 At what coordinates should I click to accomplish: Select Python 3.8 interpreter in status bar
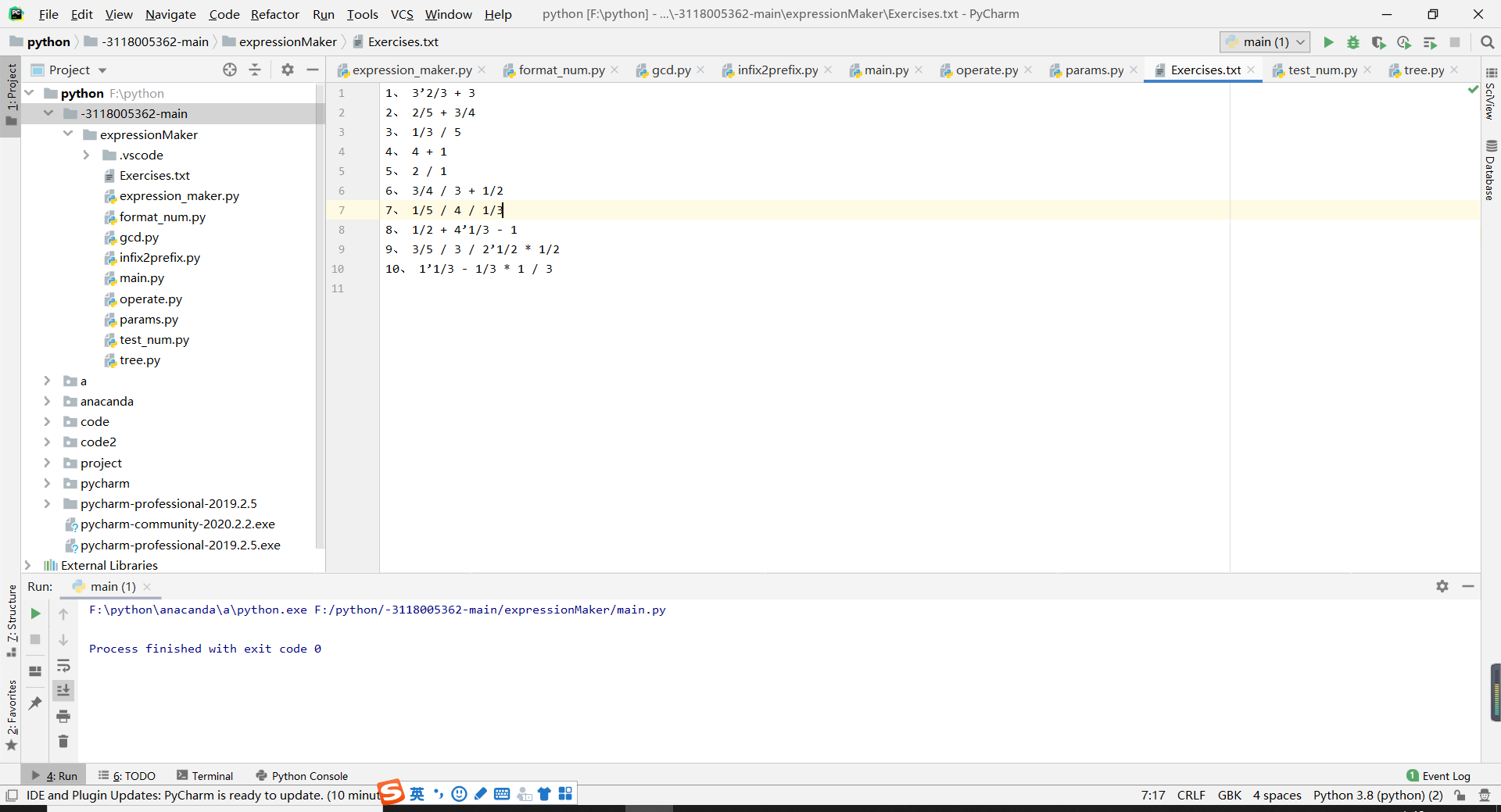(x=1378, y=796)
